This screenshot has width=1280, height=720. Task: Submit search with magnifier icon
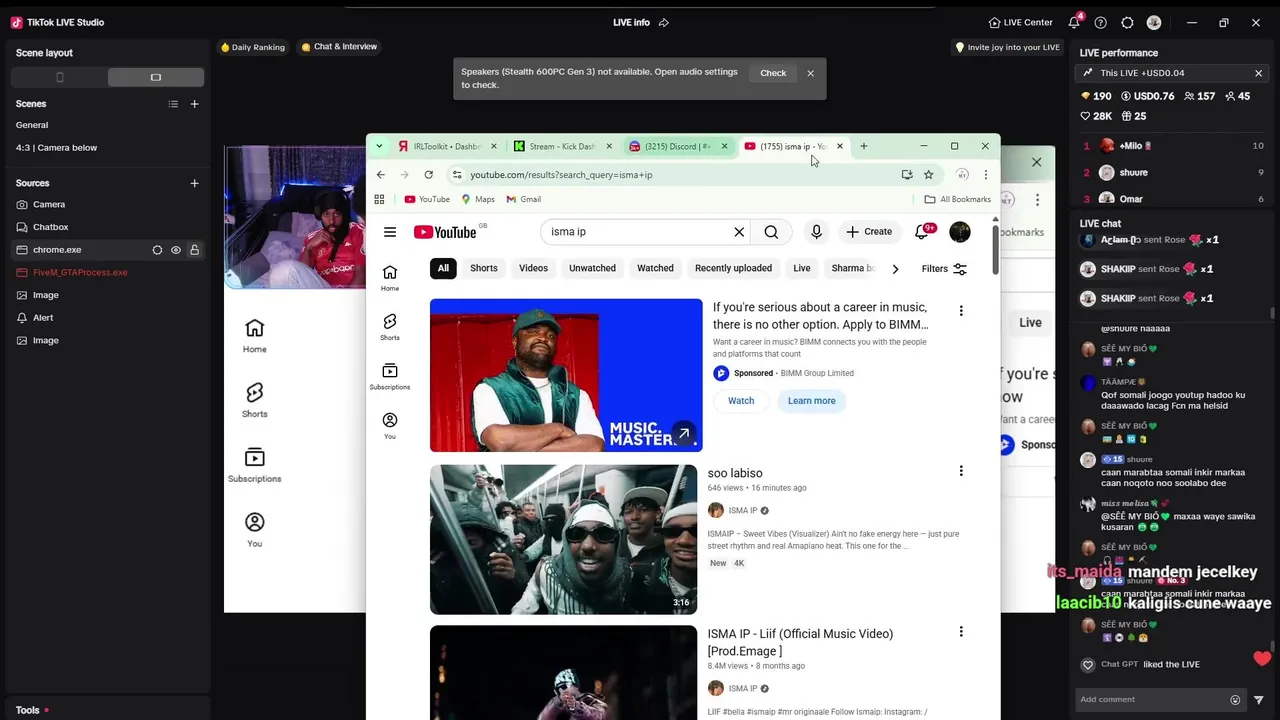pyautogui.click(x=771, y=232)
